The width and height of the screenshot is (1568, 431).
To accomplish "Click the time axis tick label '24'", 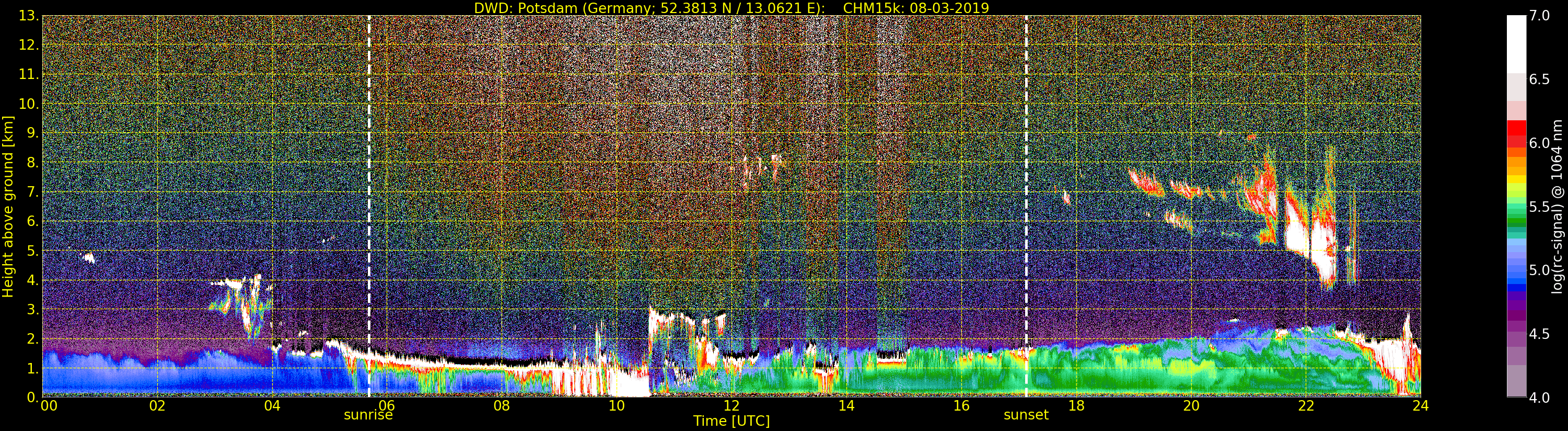I will click(1421, 406).
